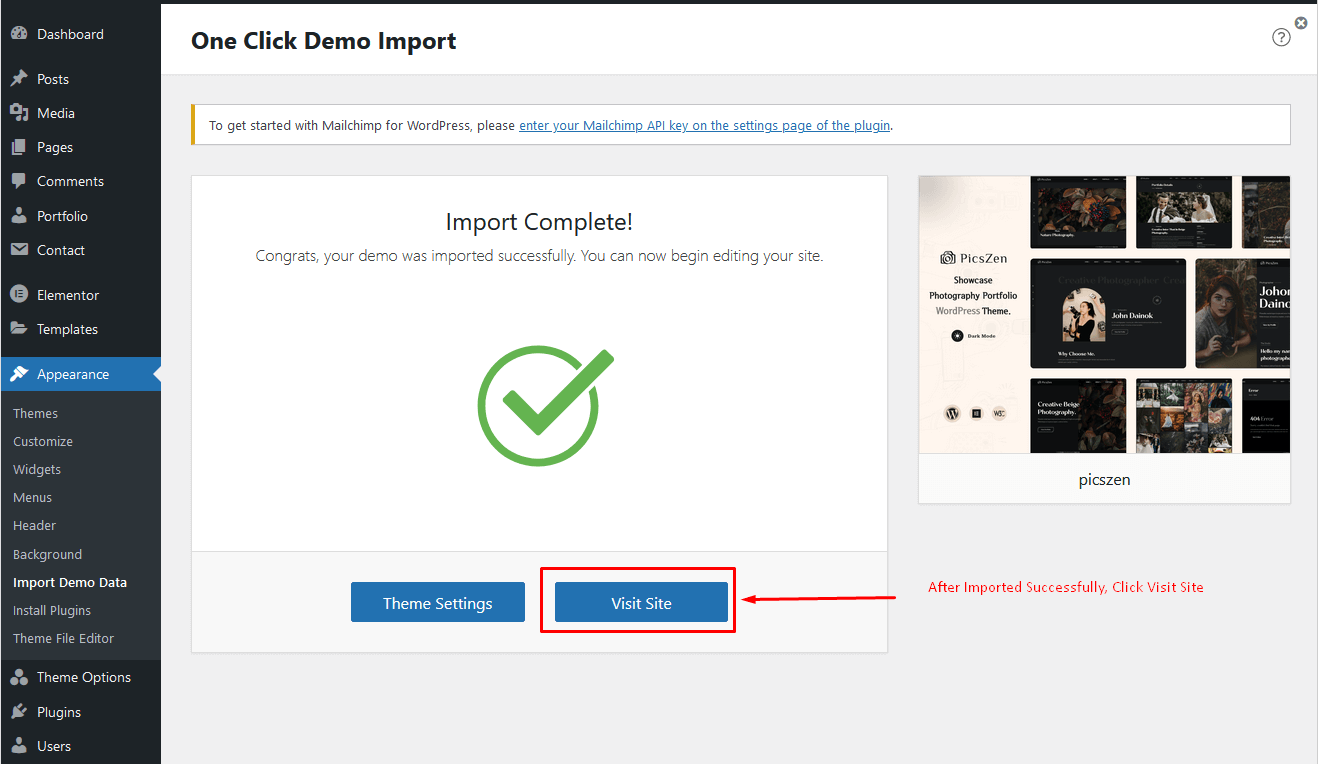This screenshot has height=764, width=1318.
Task: Click the Comments speech bubble icon
Action: [x=19, y=181]
